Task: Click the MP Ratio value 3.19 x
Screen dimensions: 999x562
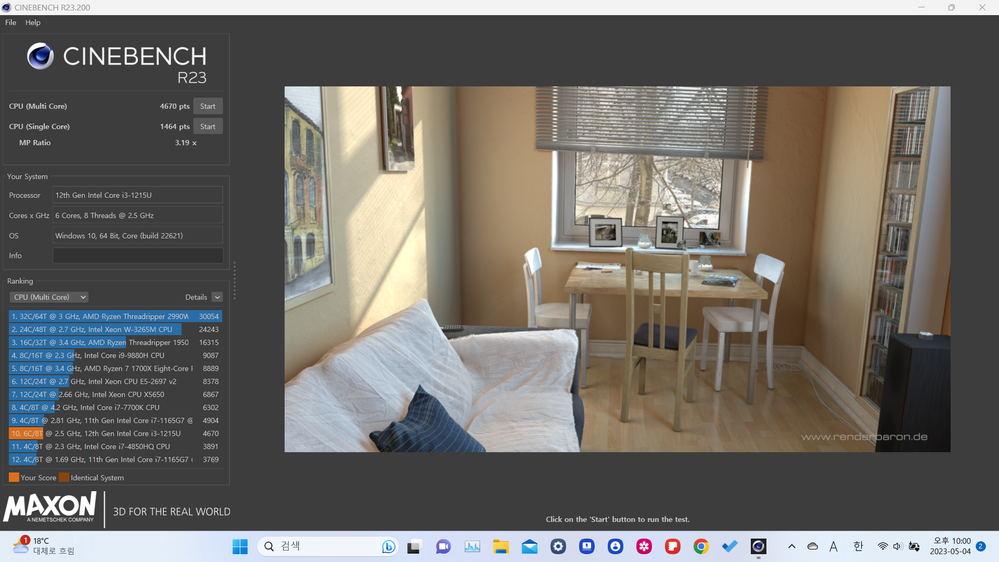Action: [185, 143]
